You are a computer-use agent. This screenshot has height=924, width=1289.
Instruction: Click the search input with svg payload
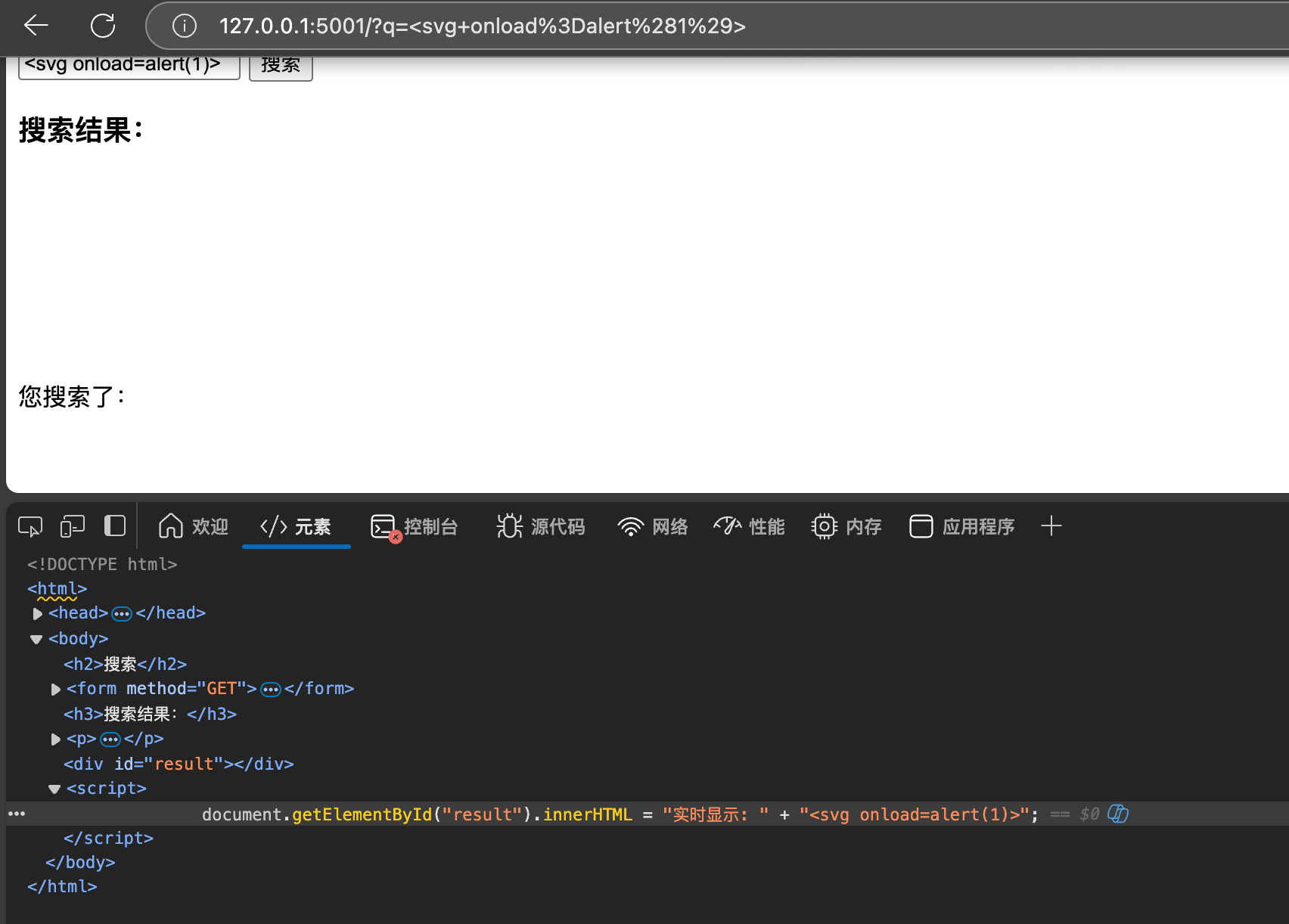tap(129, 66)
